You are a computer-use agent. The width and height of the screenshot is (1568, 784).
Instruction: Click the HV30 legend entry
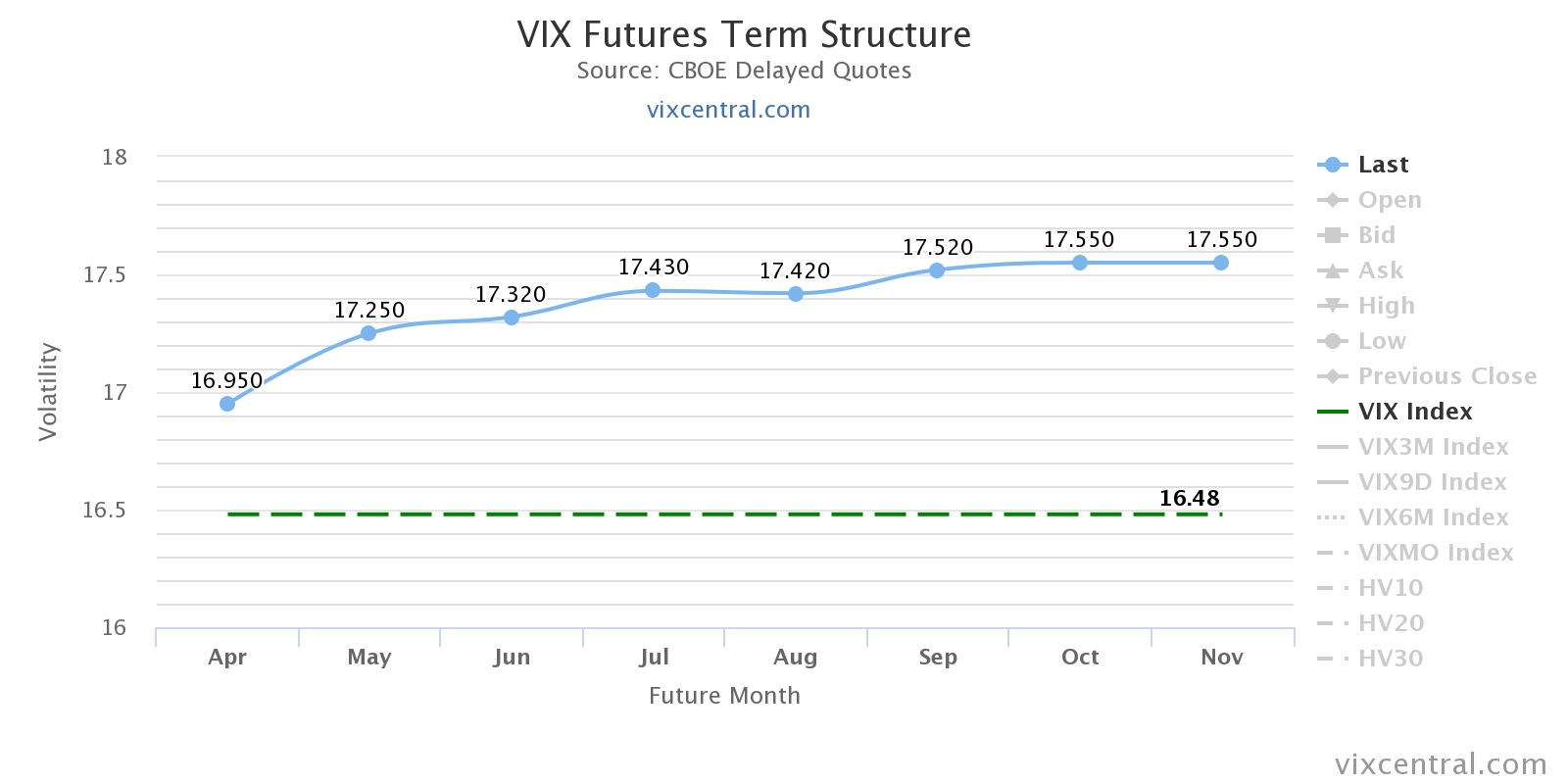pos(1390,659)
